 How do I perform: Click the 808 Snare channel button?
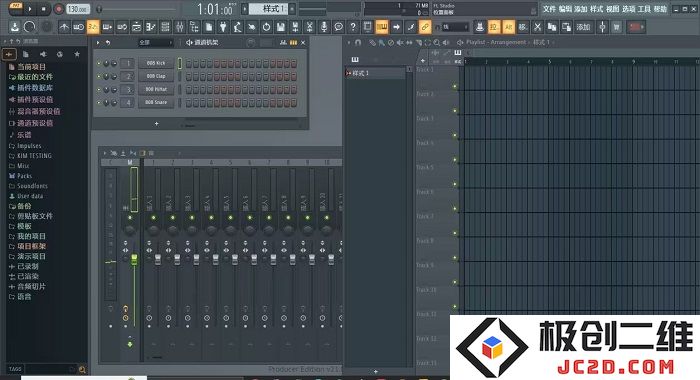pyautogui.click(x=156, y=103)
